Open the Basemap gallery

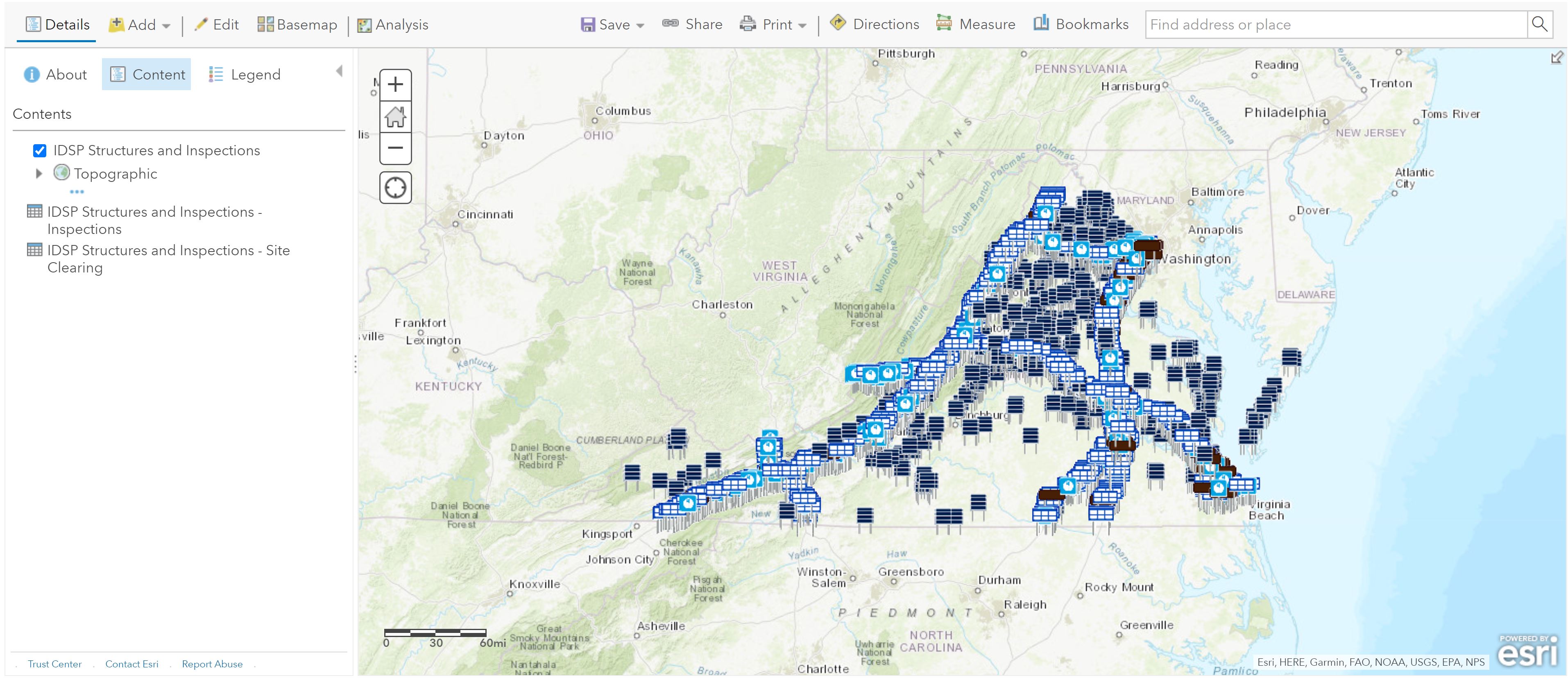tap(297, 25)
